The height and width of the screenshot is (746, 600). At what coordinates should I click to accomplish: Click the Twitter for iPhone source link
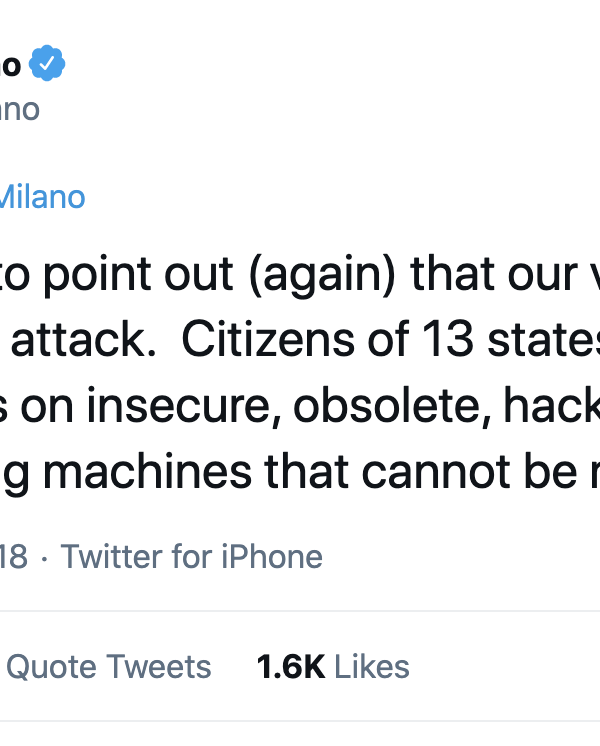click(192, 557)
